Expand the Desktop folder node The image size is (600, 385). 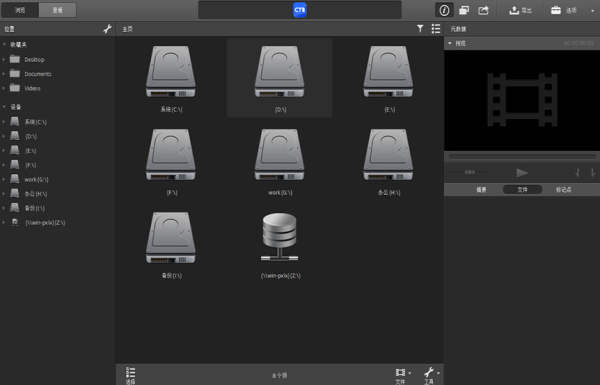click(x=4, y=59)
